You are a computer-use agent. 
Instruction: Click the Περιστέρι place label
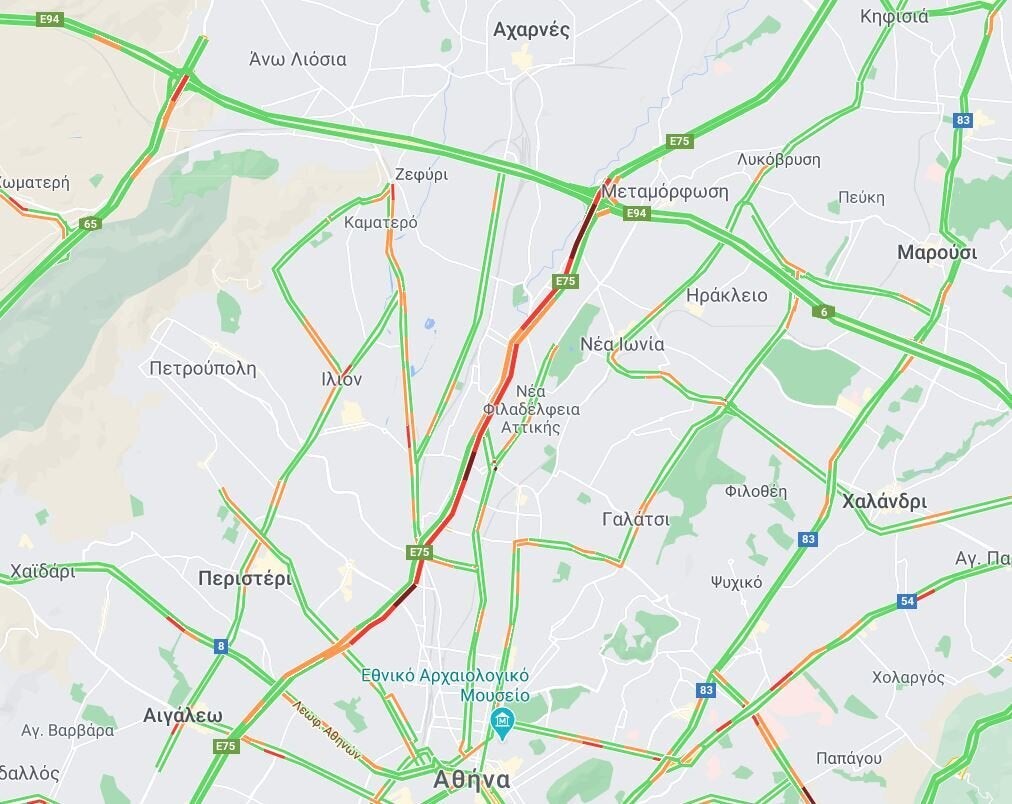point(245,578)
